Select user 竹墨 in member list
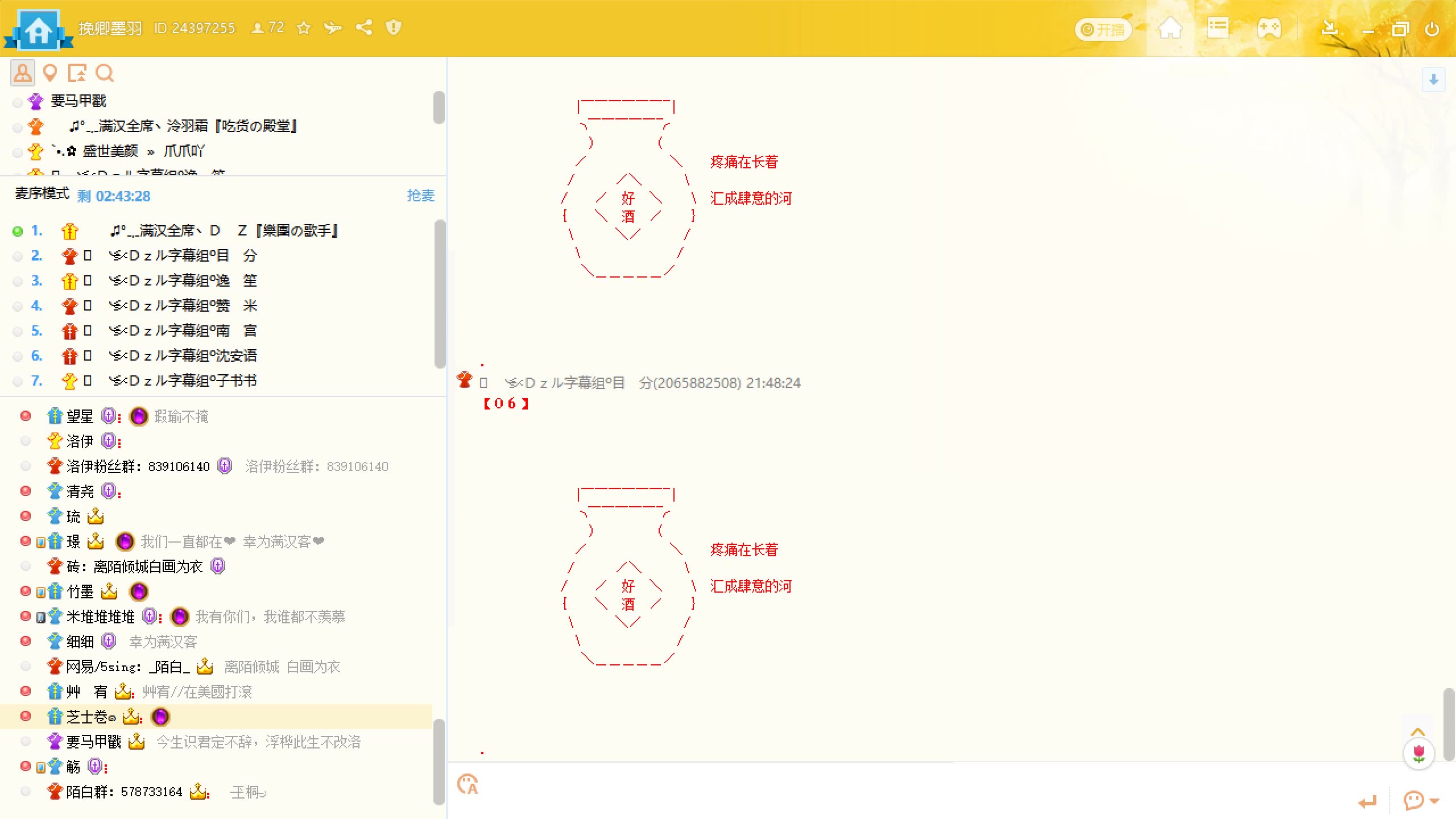This screenshot has width=1456, height=819. click(216, 591)
